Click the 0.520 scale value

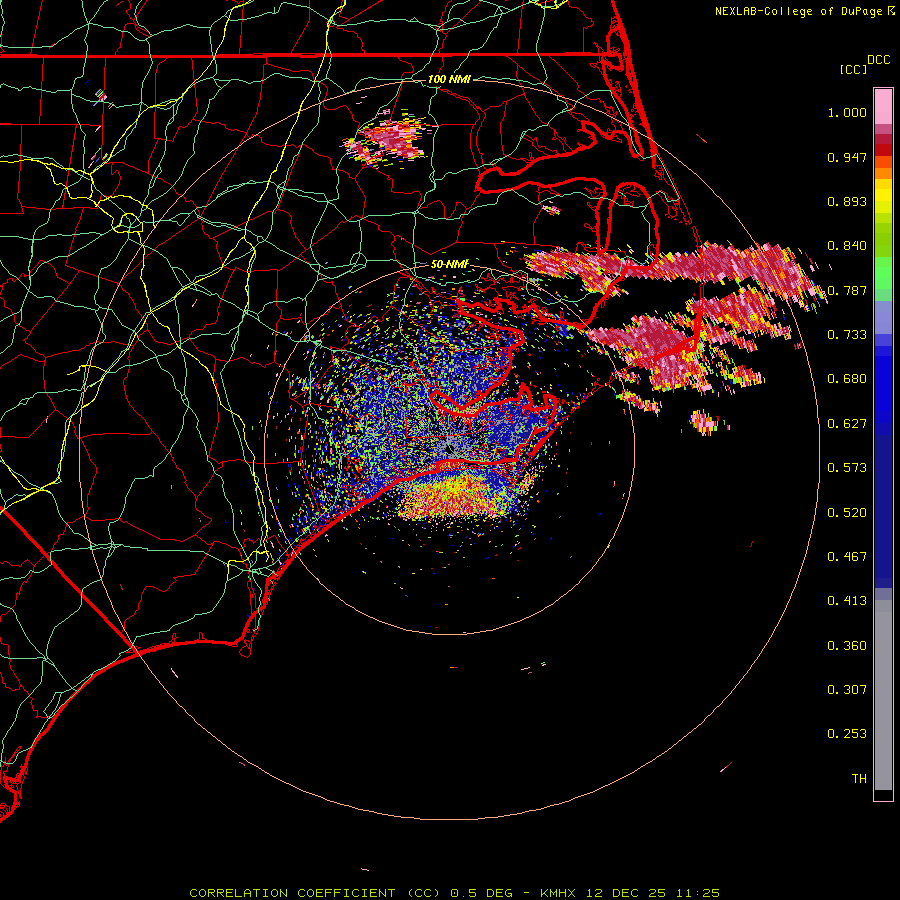click(847, 513)
